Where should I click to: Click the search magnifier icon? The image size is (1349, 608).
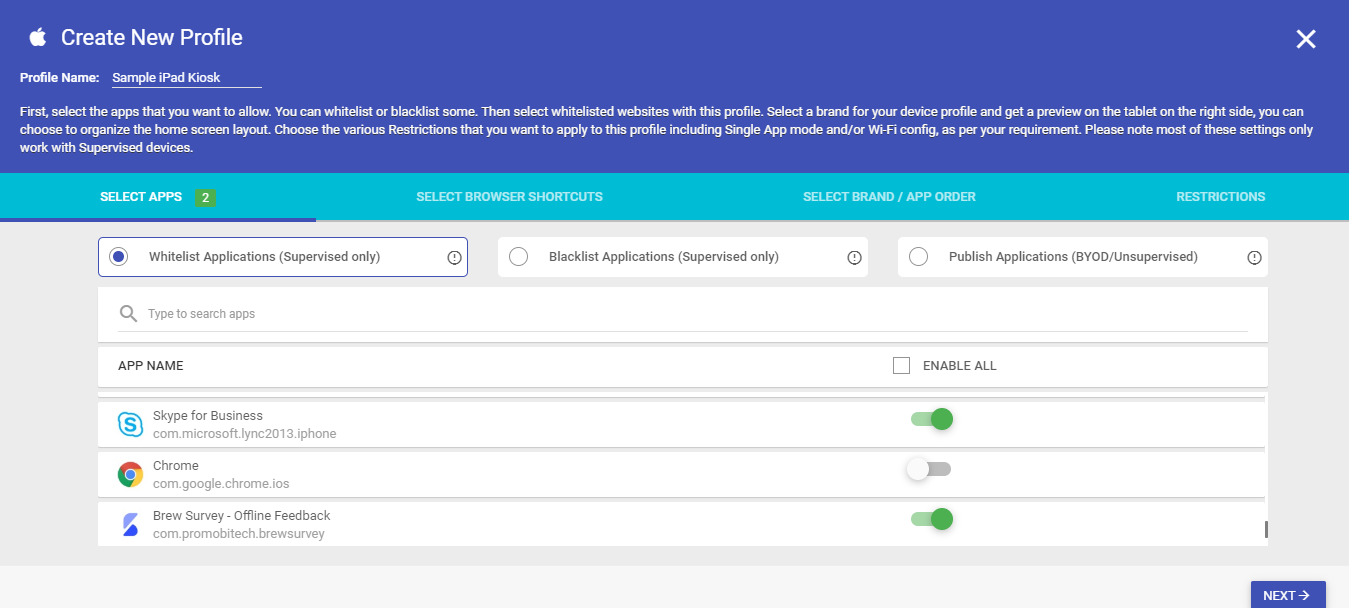pos(128,314)
